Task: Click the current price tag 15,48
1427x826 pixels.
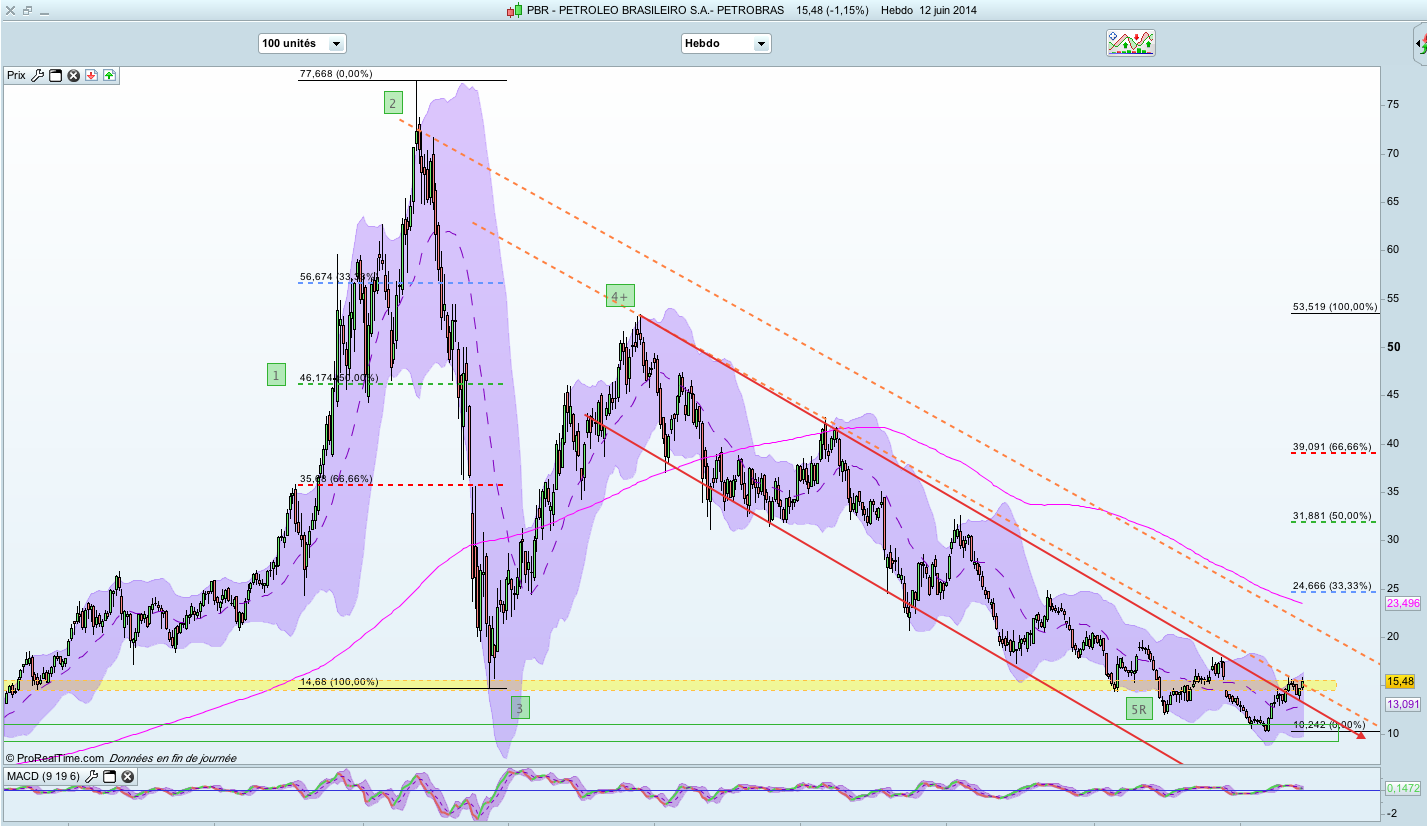Action: point(1401,681)
